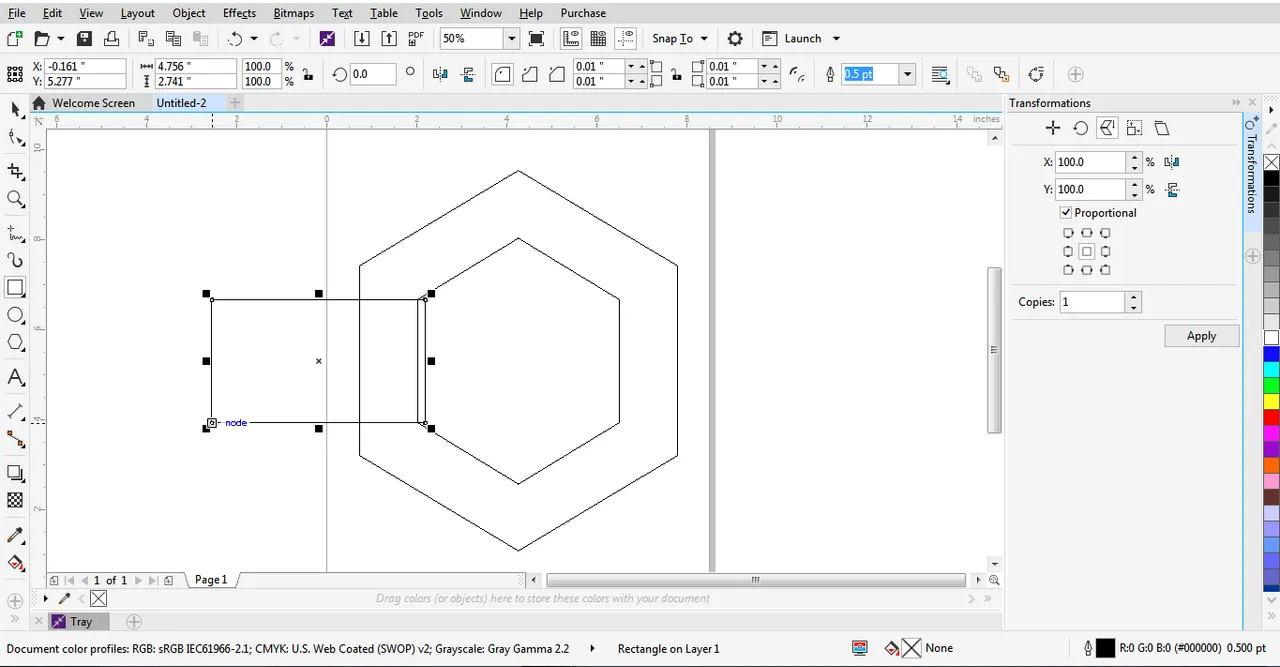Toggle the Show grid icon
This screenshot has height=667, width=1280.
click(598, 38)
